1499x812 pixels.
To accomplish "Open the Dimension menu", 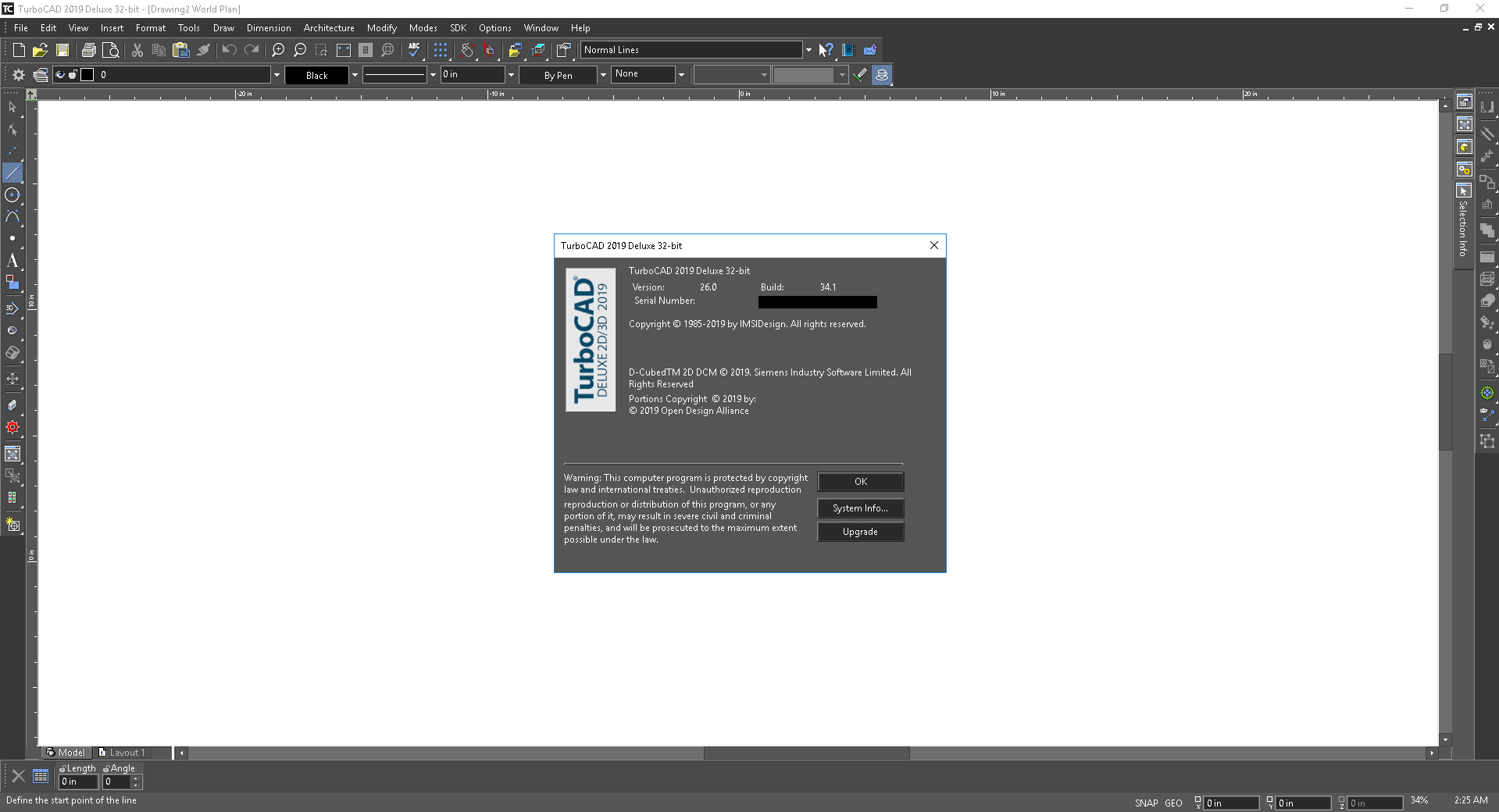I will (x=269, y=27).
